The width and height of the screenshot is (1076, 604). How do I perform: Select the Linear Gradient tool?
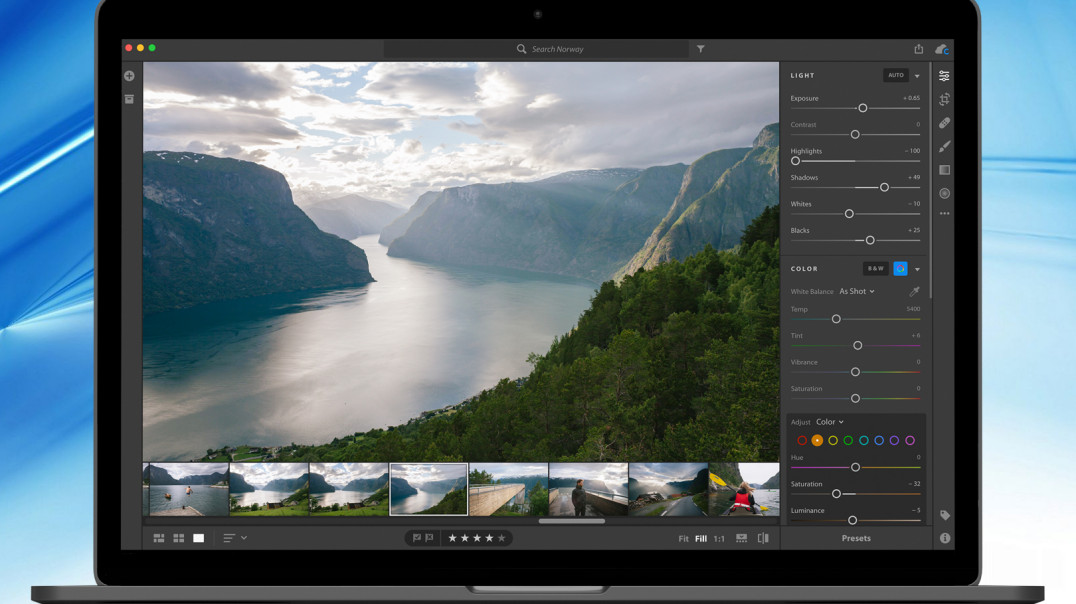(x=944, y=170)
